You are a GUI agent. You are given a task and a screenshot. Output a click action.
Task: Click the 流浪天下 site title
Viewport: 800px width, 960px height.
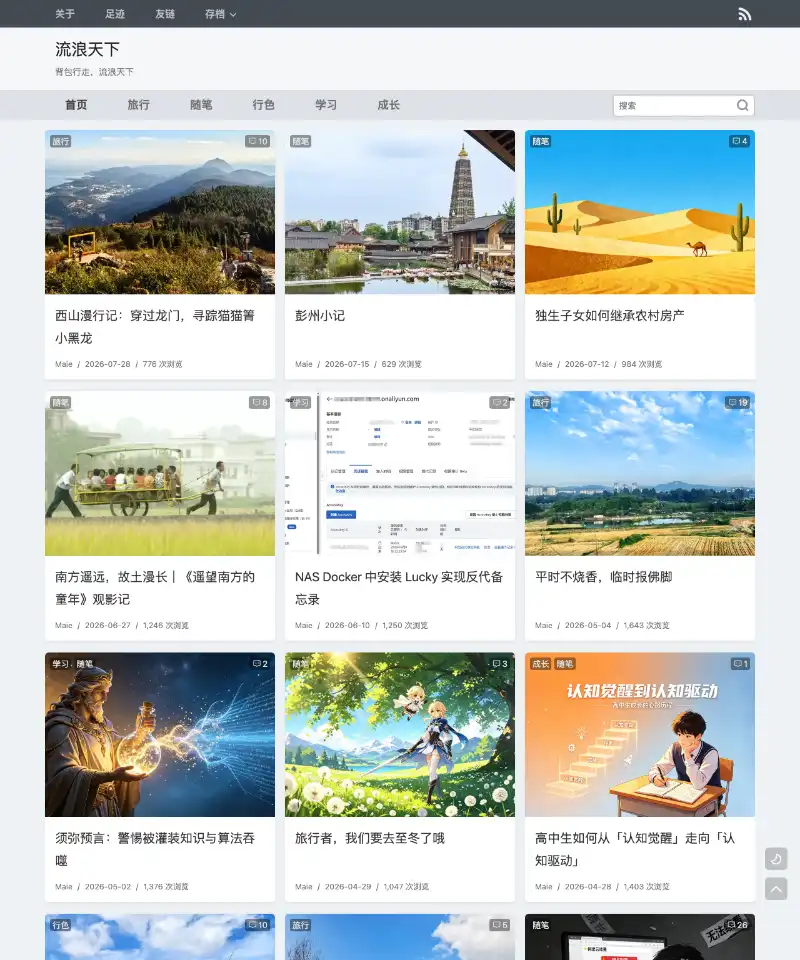point(87,49)
